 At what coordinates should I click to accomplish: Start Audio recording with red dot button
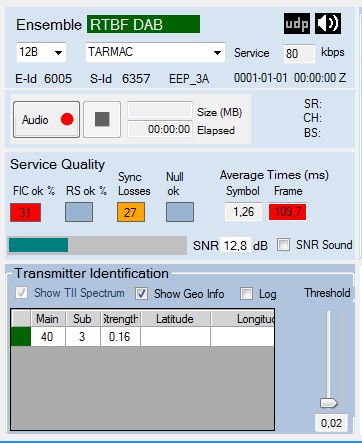[46, 119]
